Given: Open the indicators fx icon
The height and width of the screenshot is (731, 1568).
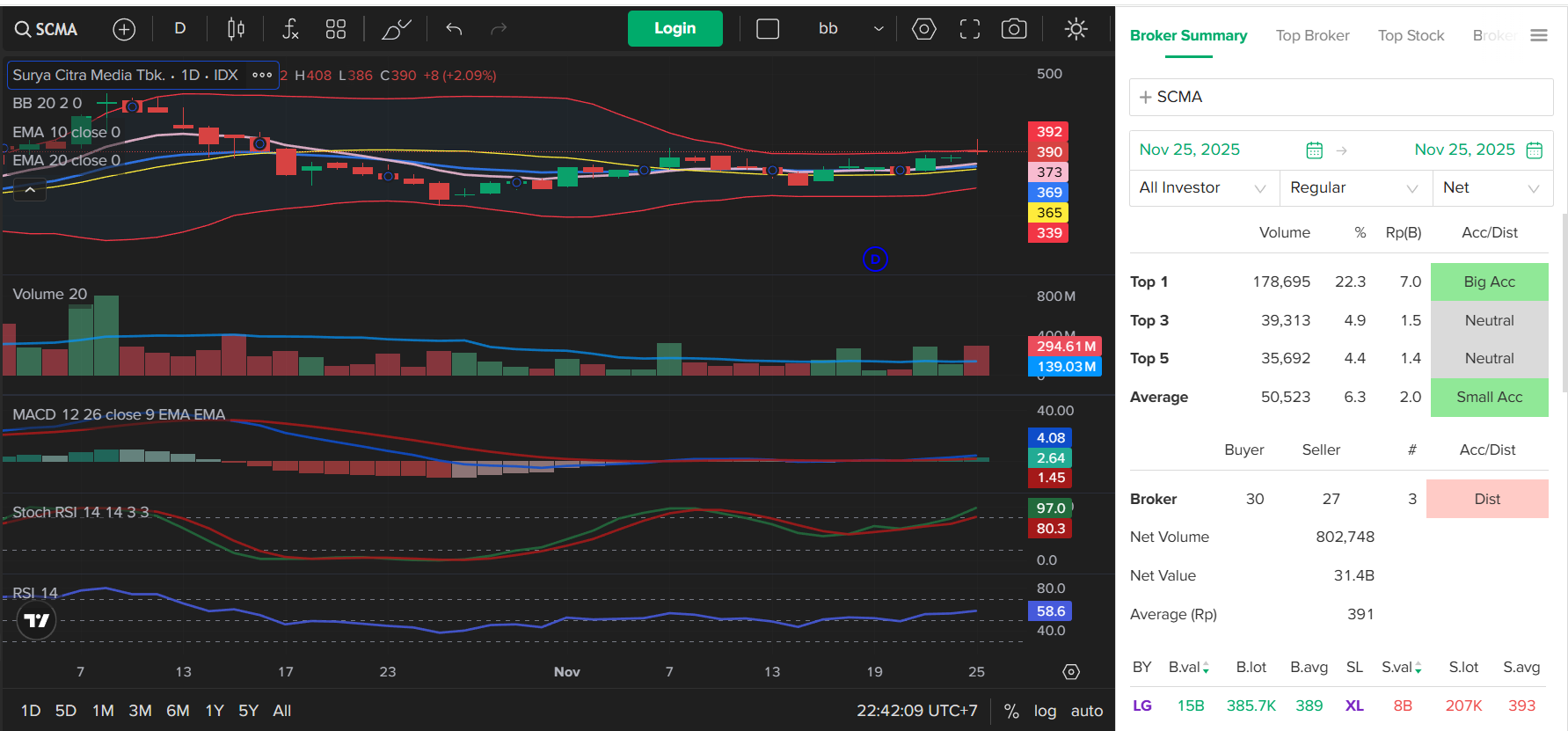Looking at the screenshot, I should pos(290,29).
